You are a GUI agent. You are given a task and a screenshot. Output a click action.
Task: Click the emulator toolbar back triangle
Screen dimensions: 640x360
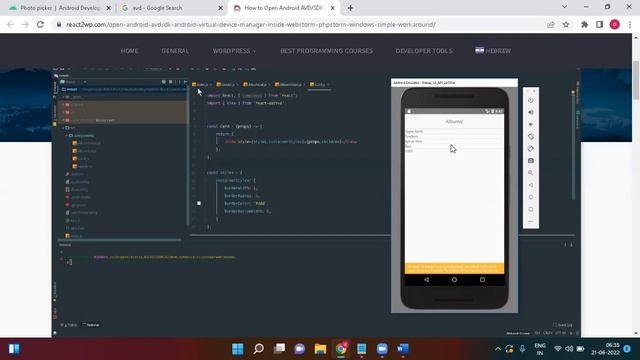point(531,185)
